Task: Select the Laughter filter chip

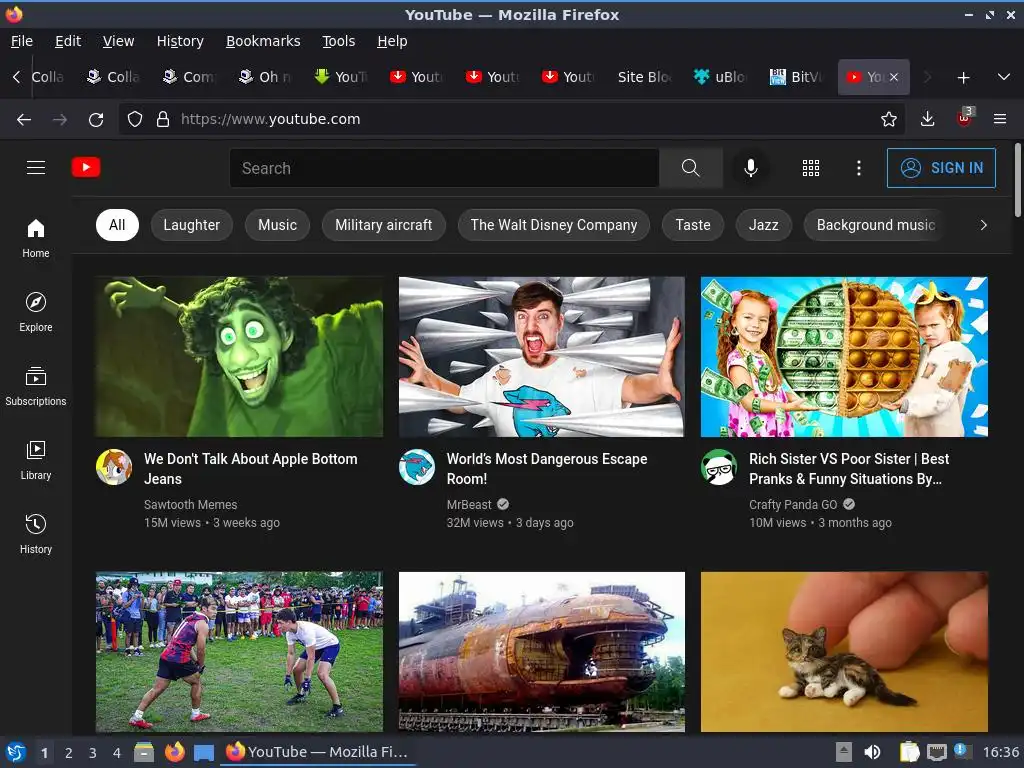Action: [x=191, y=225]
